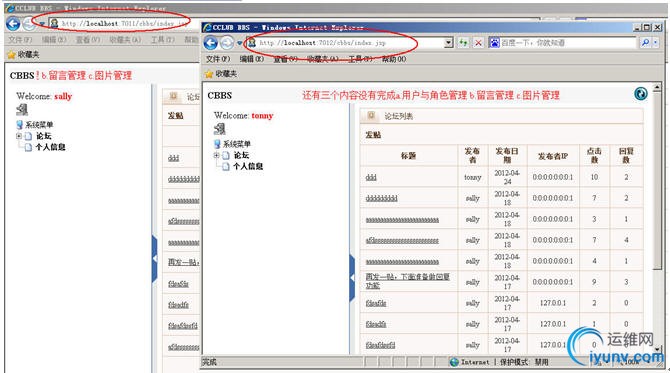Click 发帖 in the rear sally window
This screenshot has height=373, width=670.
175,116
